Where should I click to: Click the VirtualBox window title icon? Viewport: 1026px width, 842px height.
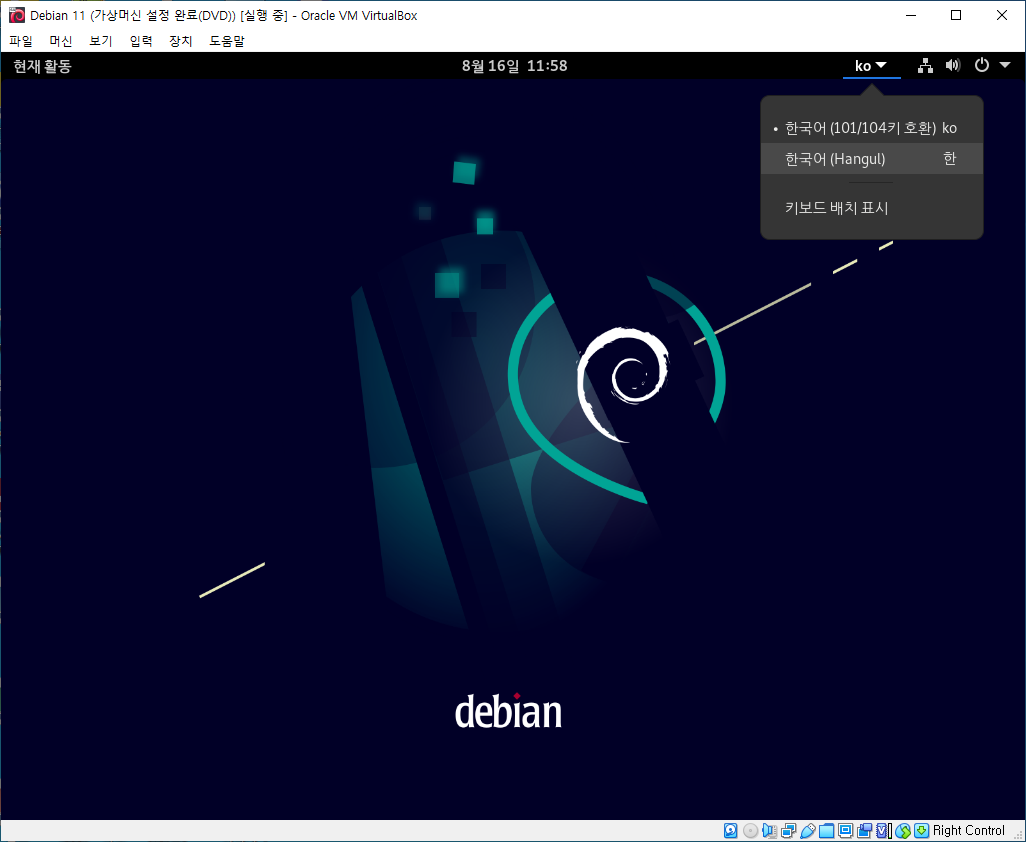[x=16, y=15]
